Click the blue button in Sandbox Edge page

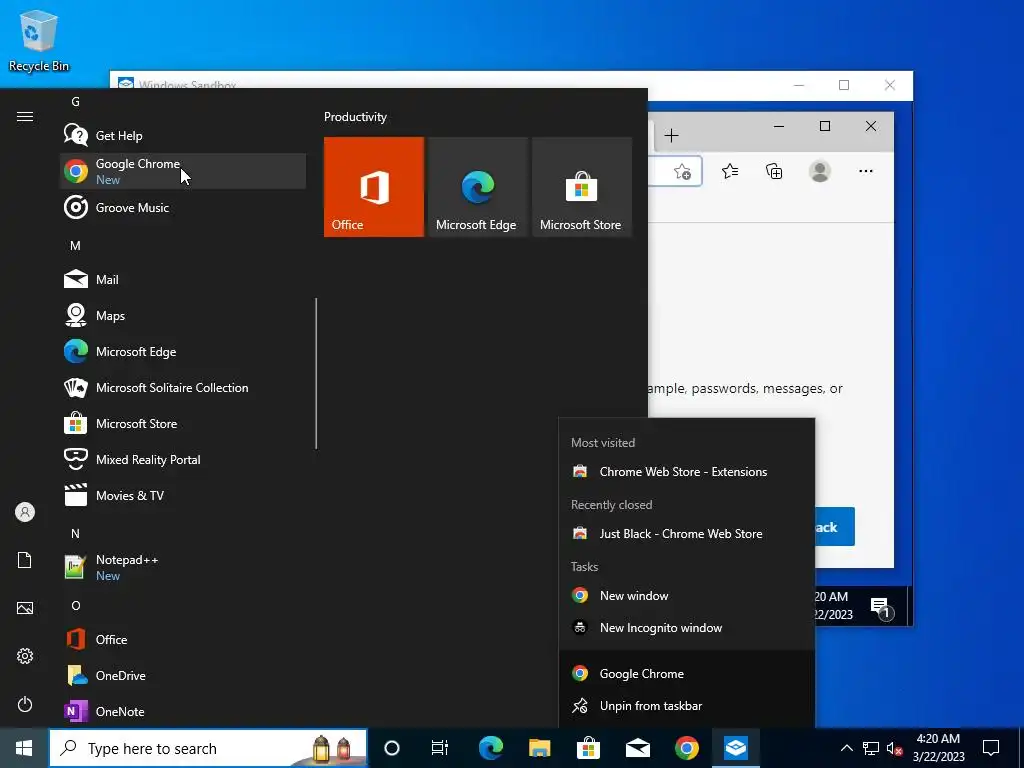pyautogui.click(x=835, y=526)
